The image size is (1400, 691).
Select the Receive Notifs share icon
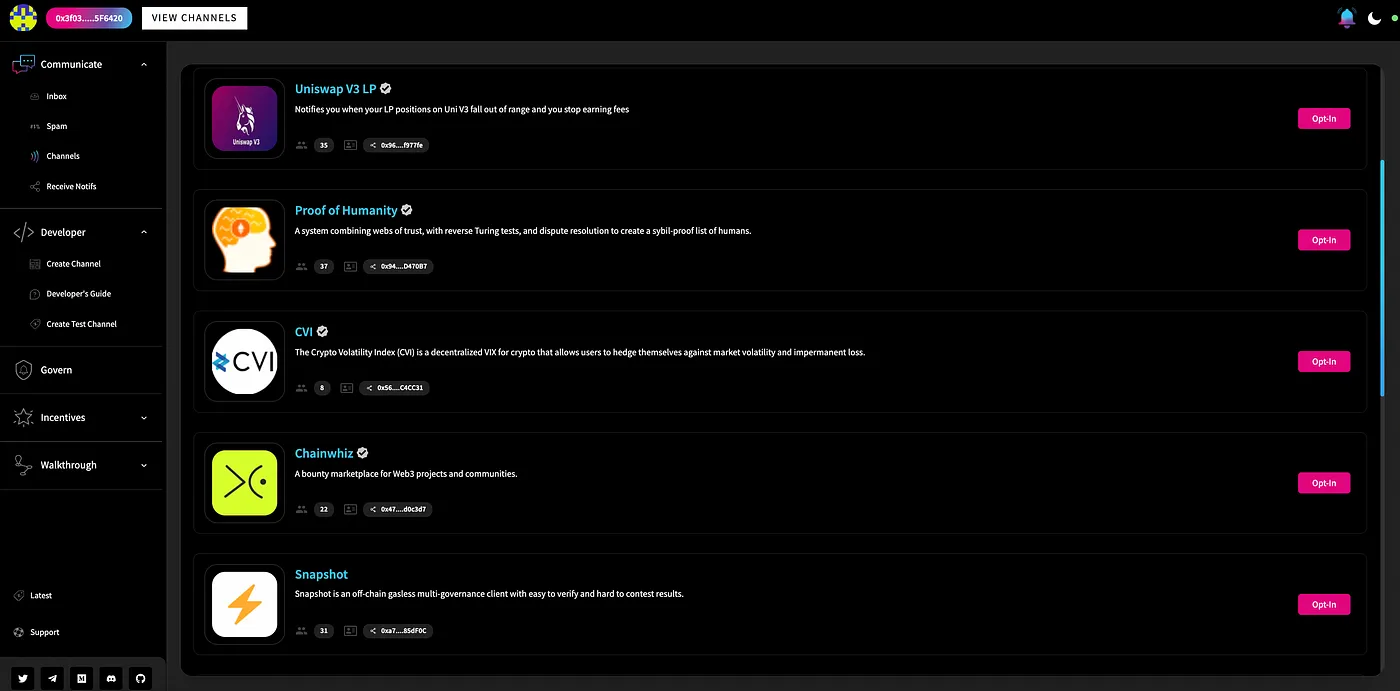pos(35,186)
